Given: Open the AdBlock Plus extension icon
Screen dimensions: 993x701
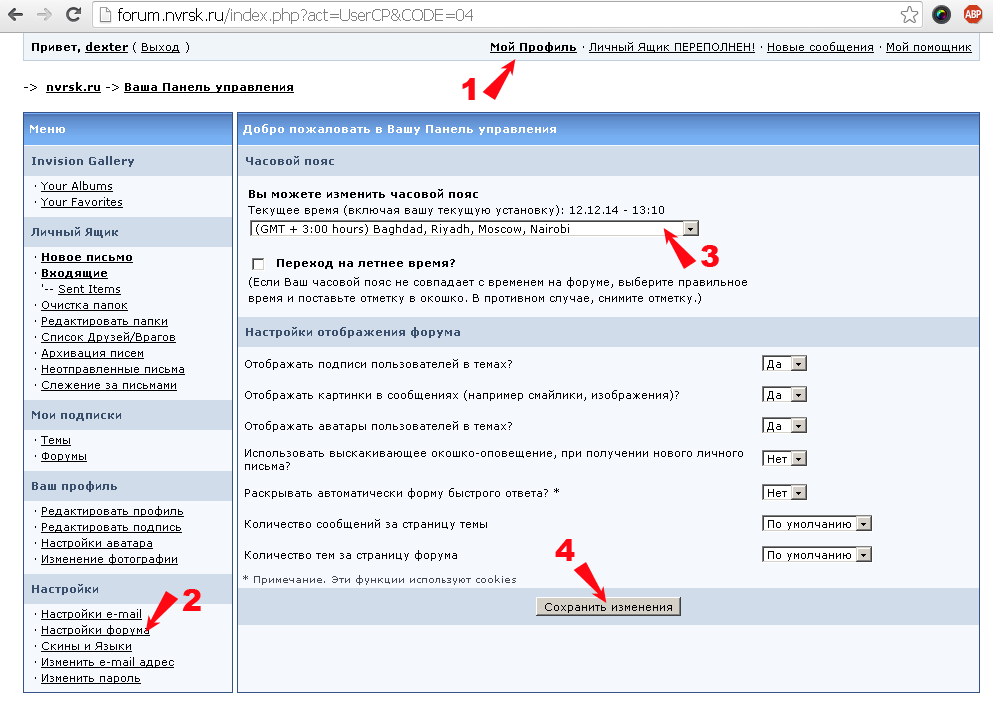Looking at the screenshot, I should click(x=972, y=14).
